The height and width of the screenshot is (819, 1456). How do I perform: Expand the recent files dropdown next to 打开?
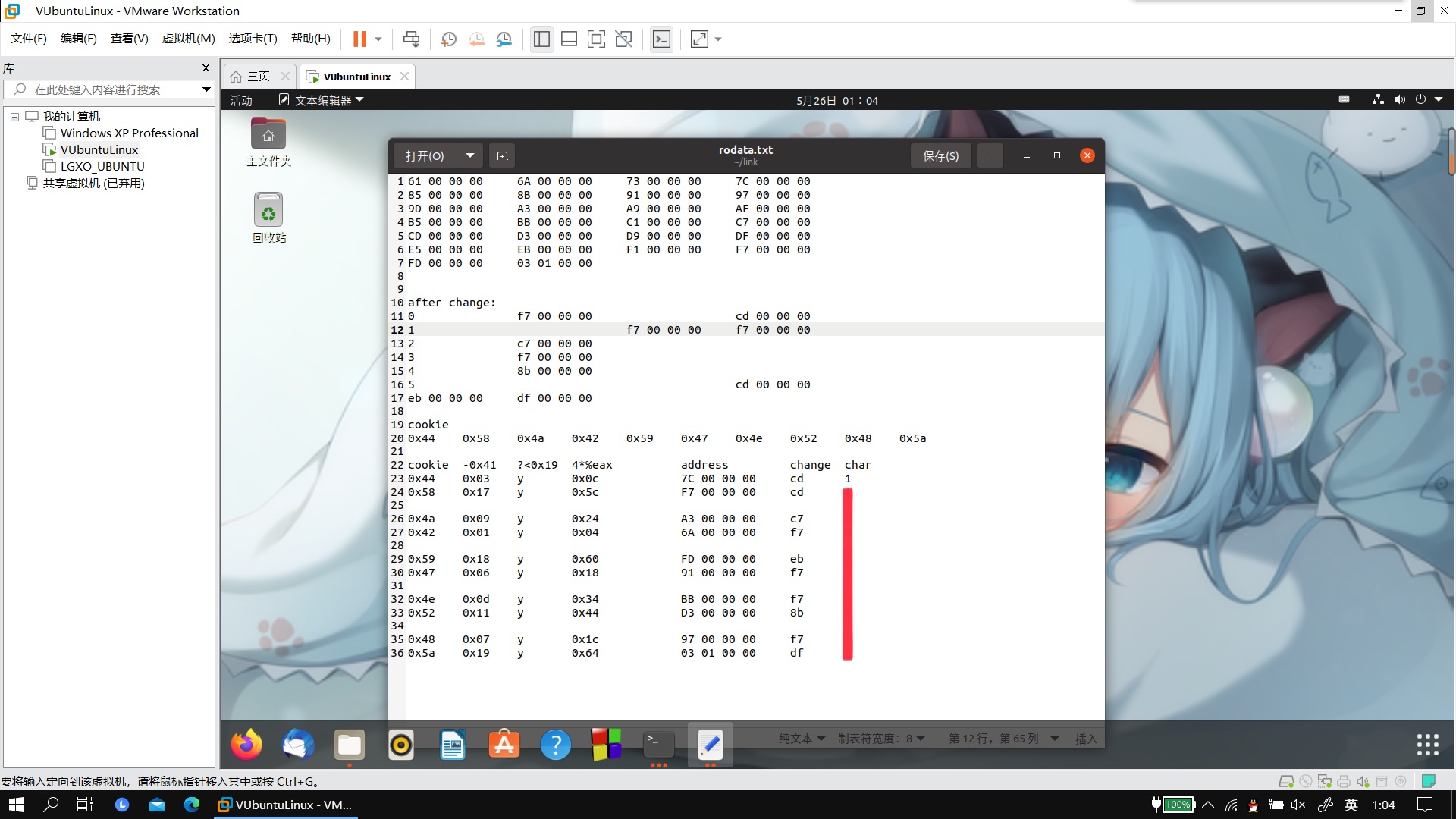click(470, 155)
